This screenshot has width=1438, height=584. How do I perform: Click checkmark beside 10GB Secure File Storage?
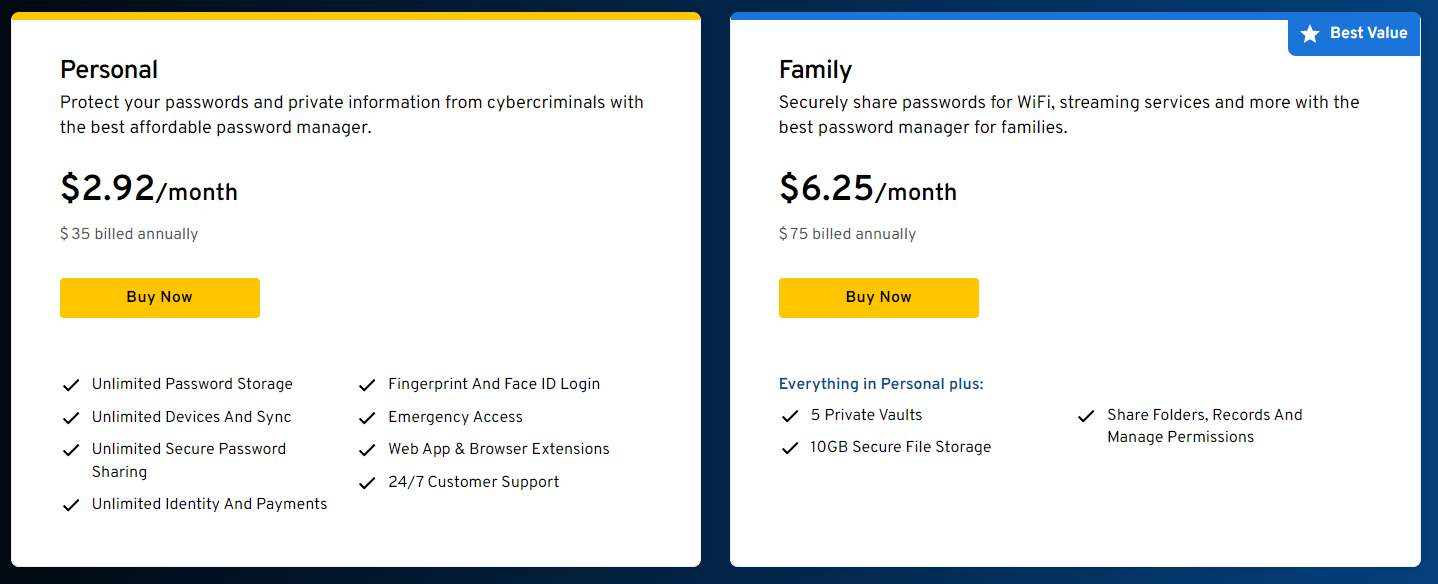tap(790, 448)
